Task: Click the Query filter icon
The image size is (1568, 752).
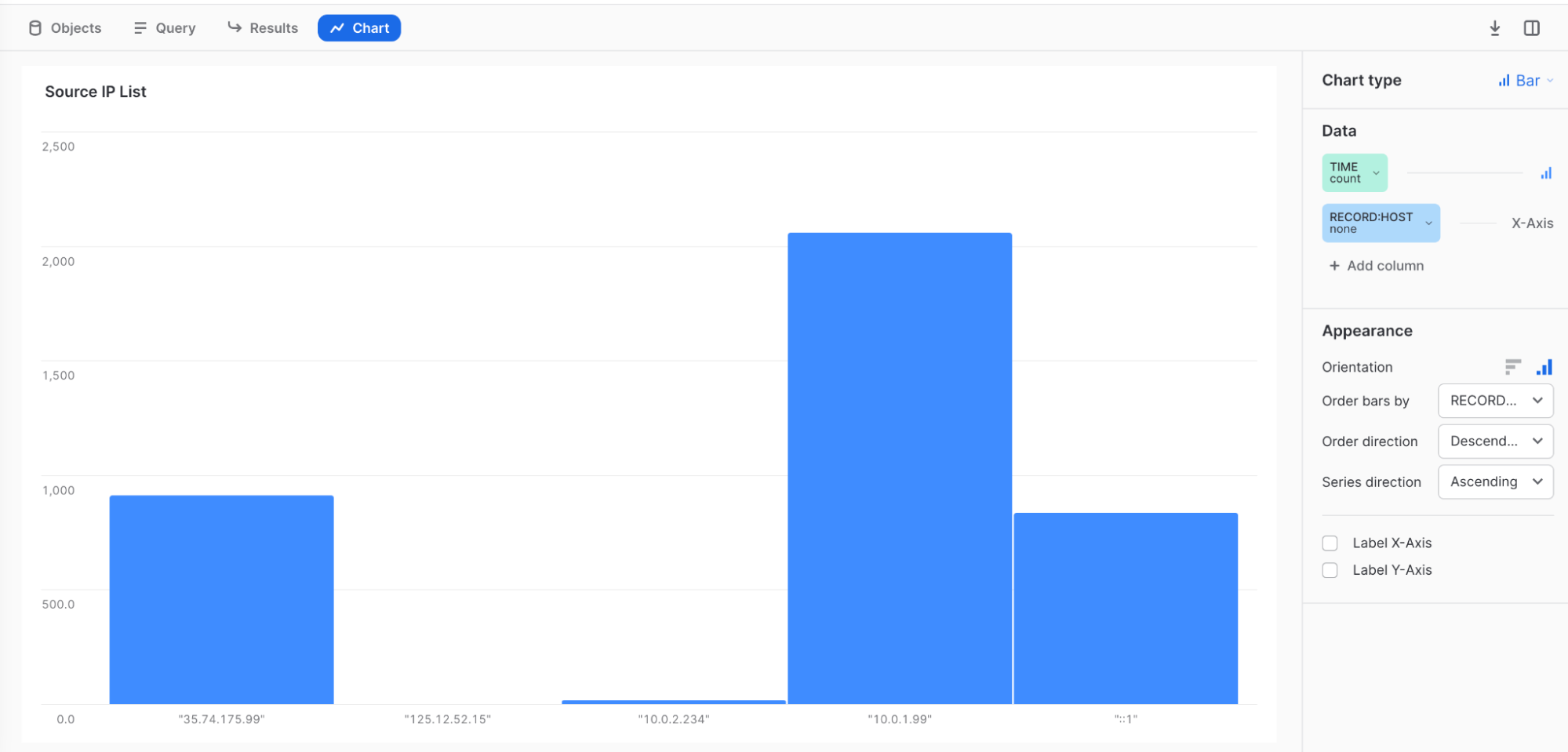Action: click(140, 27)
